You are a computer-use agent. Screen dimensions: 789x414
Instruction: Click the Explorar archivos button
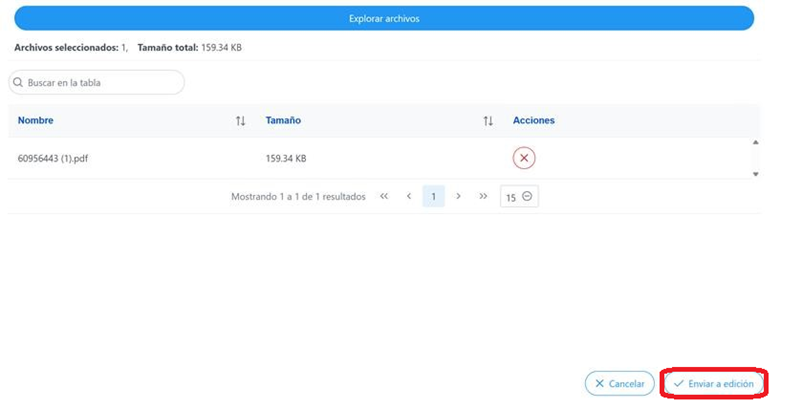tap(384, 18)
